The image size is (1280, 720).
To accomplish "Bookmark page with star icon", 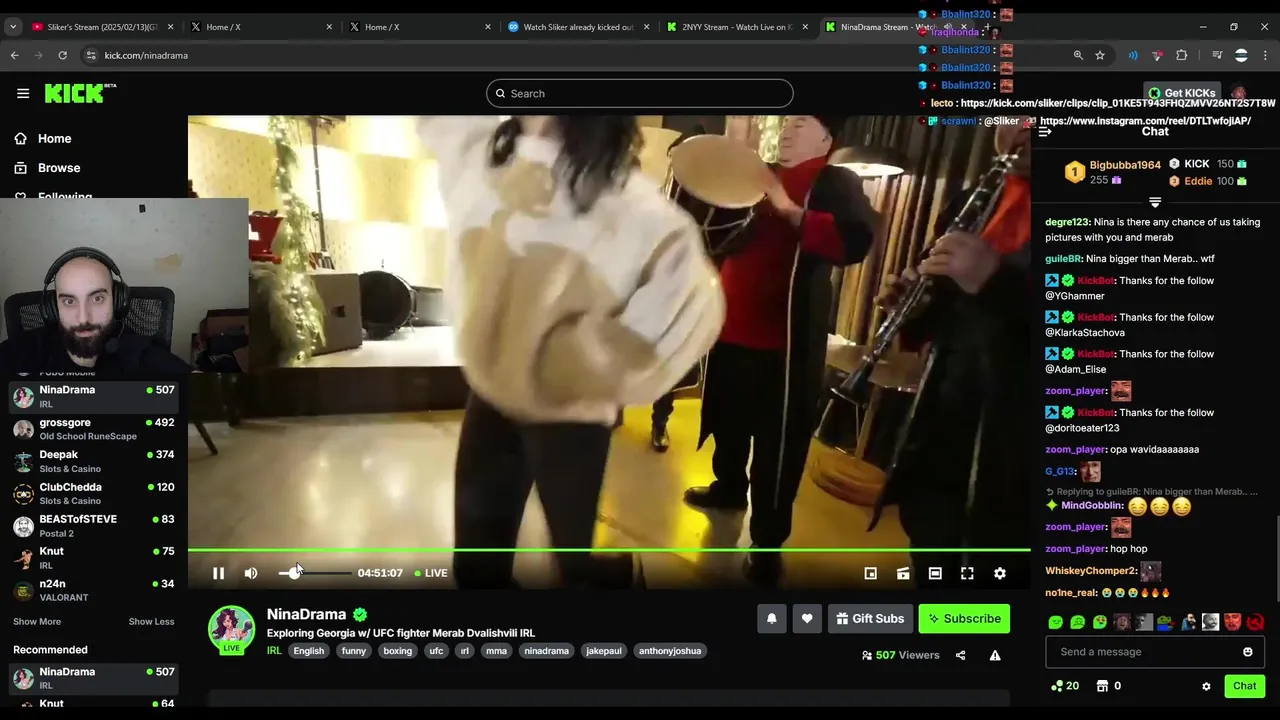I will click(x=1100, y=55).
